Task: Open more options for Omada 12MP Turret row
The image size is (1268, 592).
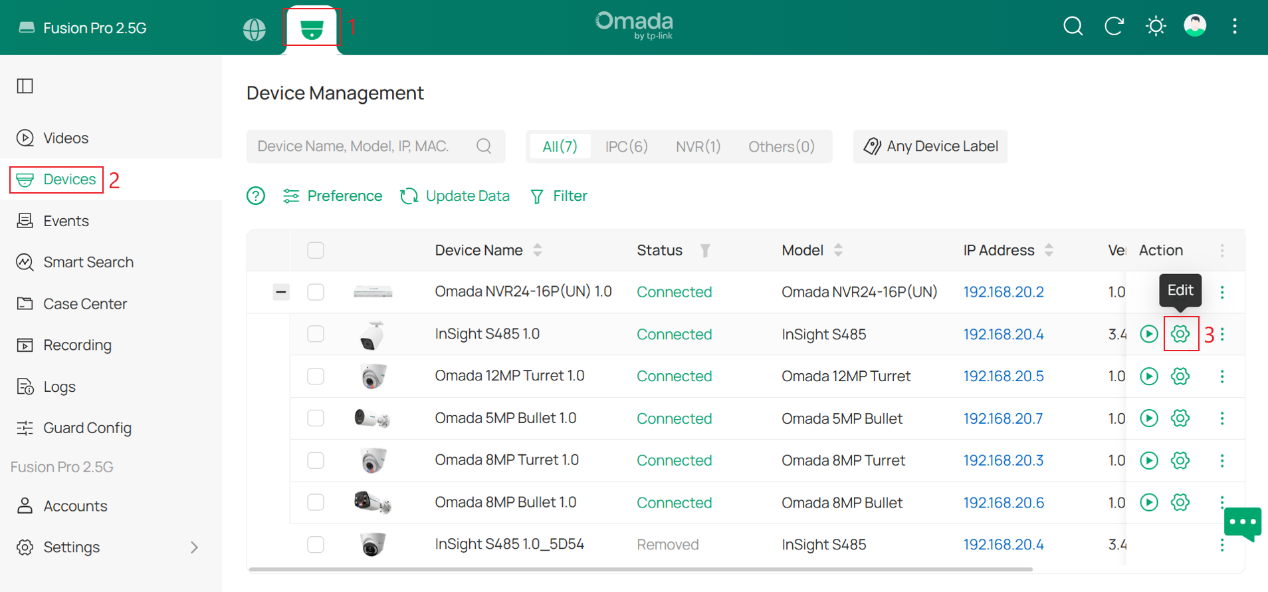Action: [1222, 376]
